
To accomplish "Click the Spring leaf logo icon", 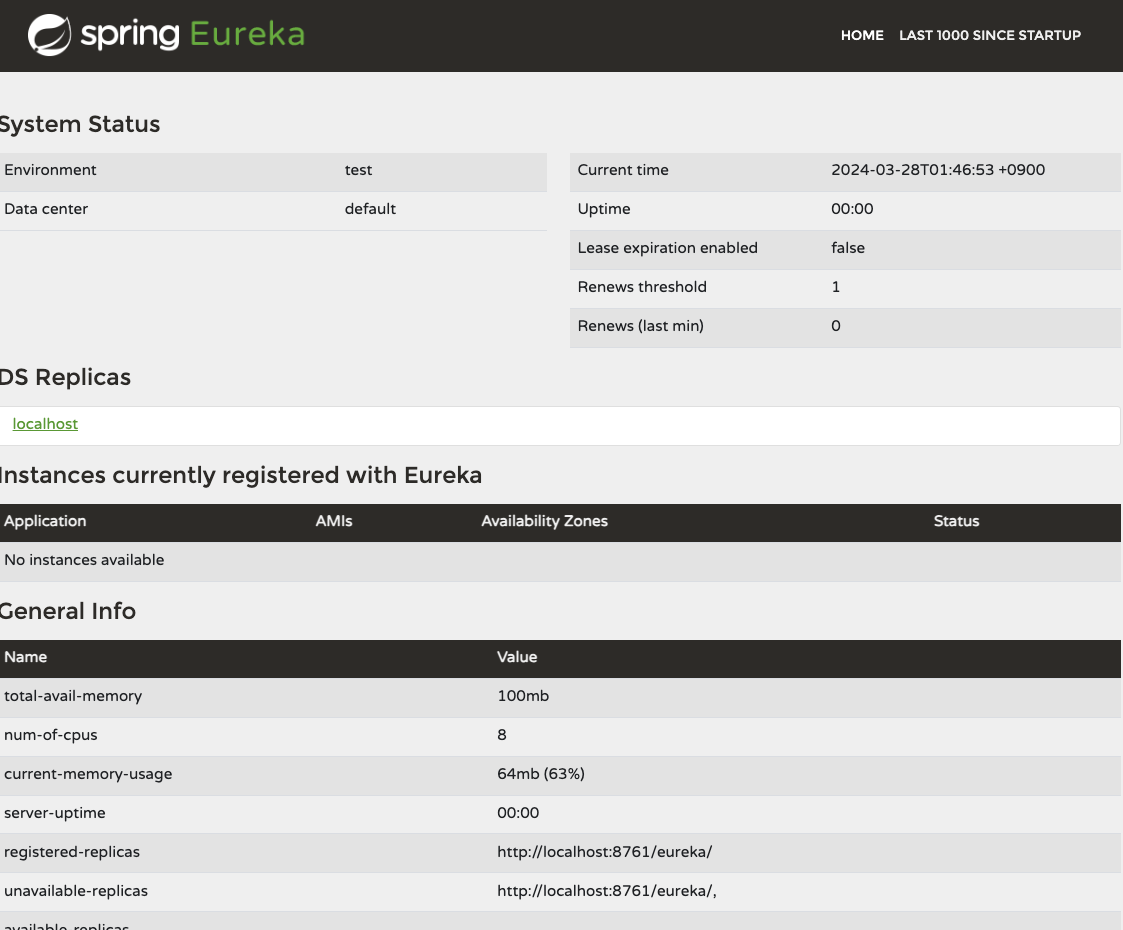I will pyautogui.click(x=49, y=35).
